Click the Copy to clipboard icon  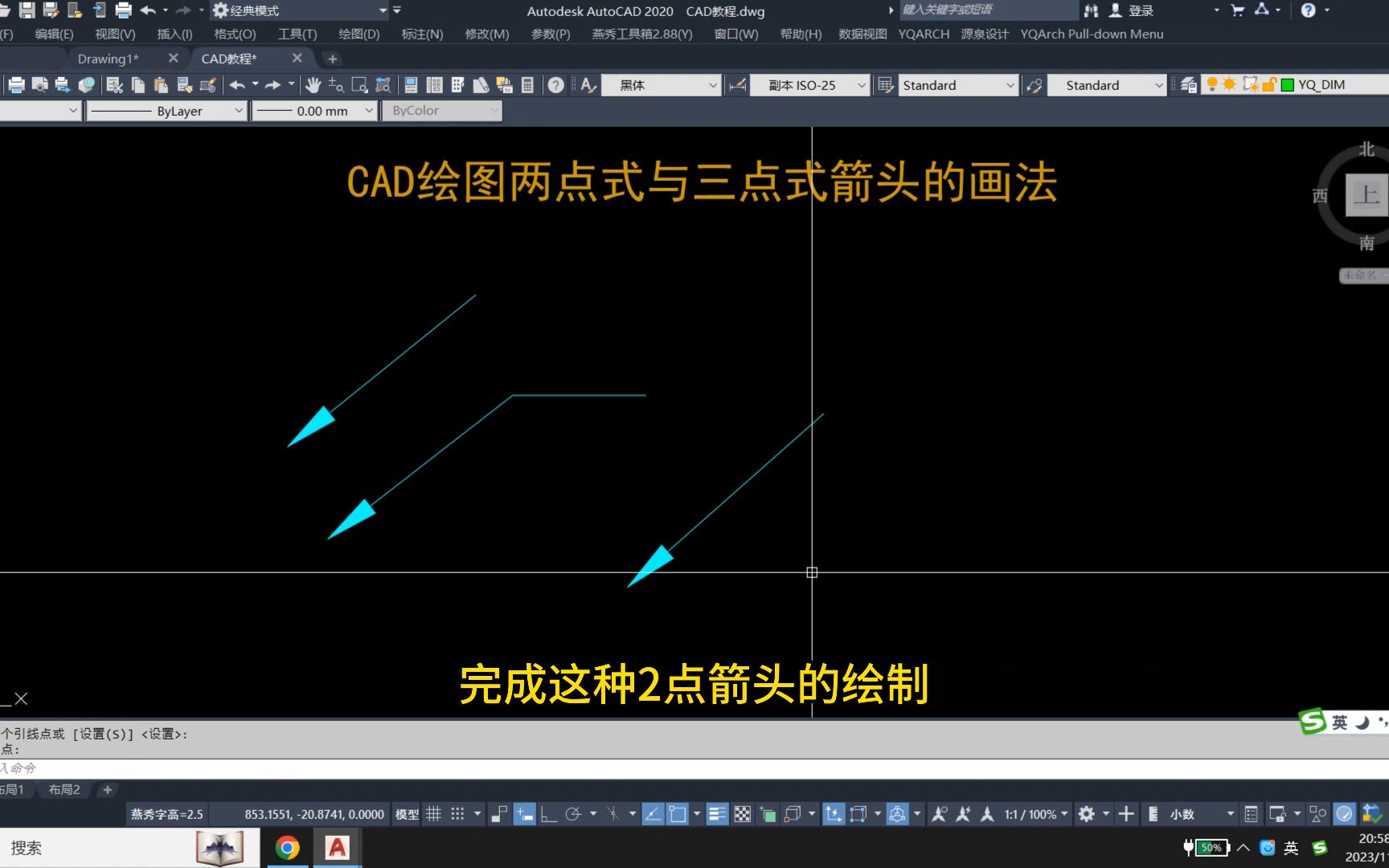coord(138,85)
